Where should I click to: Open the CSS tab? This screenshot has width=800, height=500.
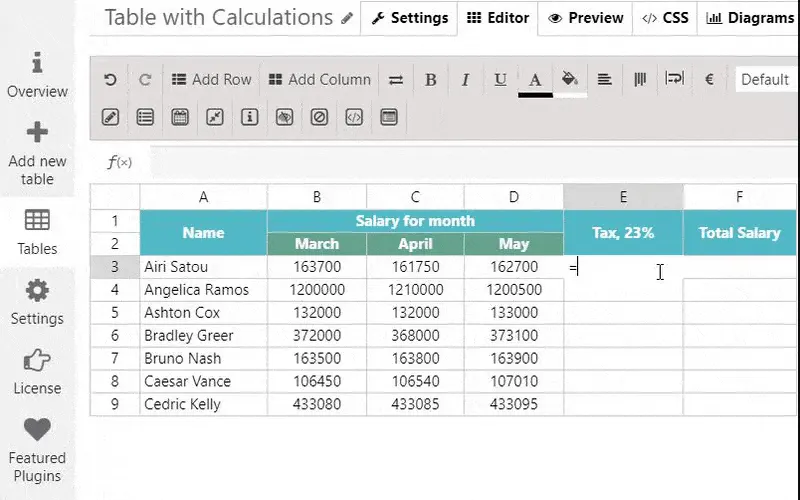tap(665, 18)
